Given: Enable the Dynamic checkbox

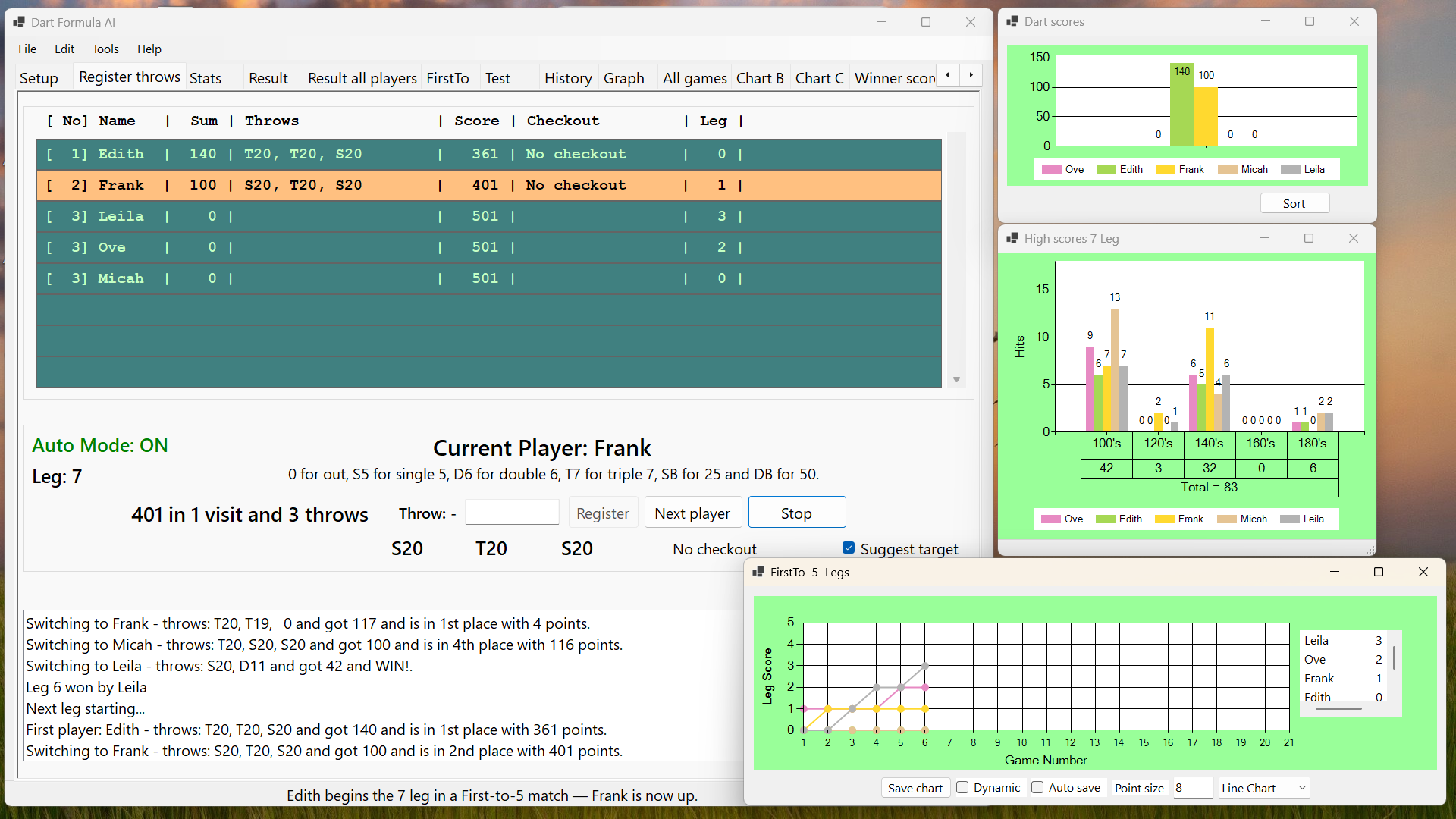Looking at the screenshot, I should click(x=962, y=787).
